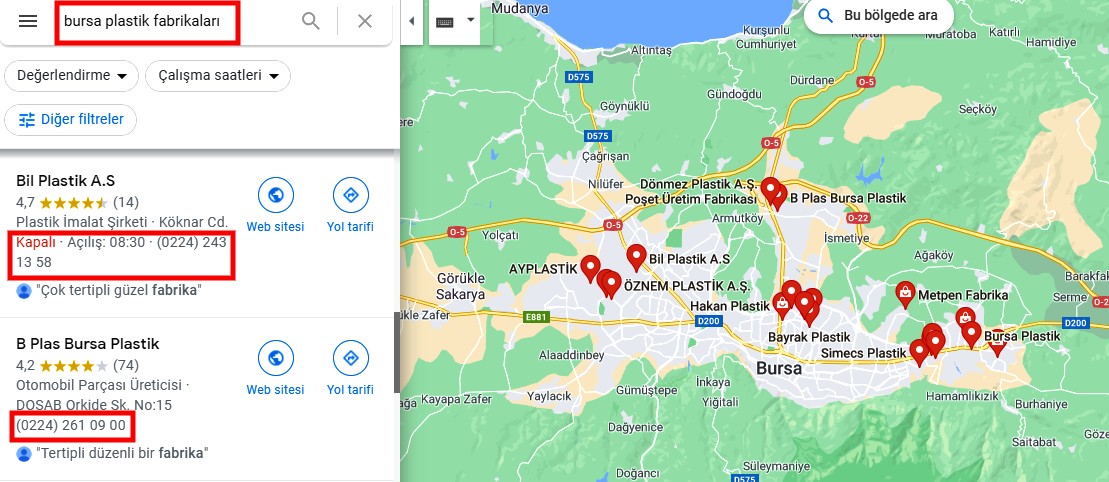This screenshot has width=1109, height=482.
Task: Click the Hakan Plastik shop pin
Action: pos(782,306)
